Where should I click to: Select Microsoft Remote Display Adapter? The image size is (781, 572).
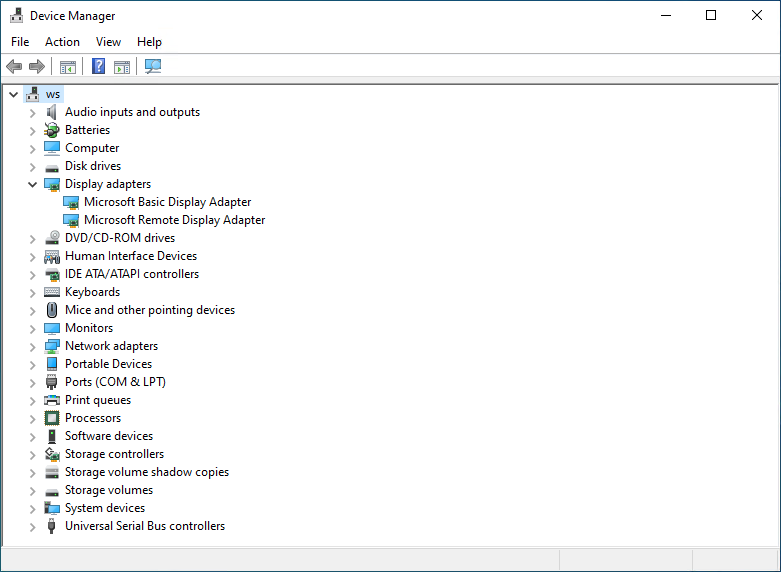point(174,220)
